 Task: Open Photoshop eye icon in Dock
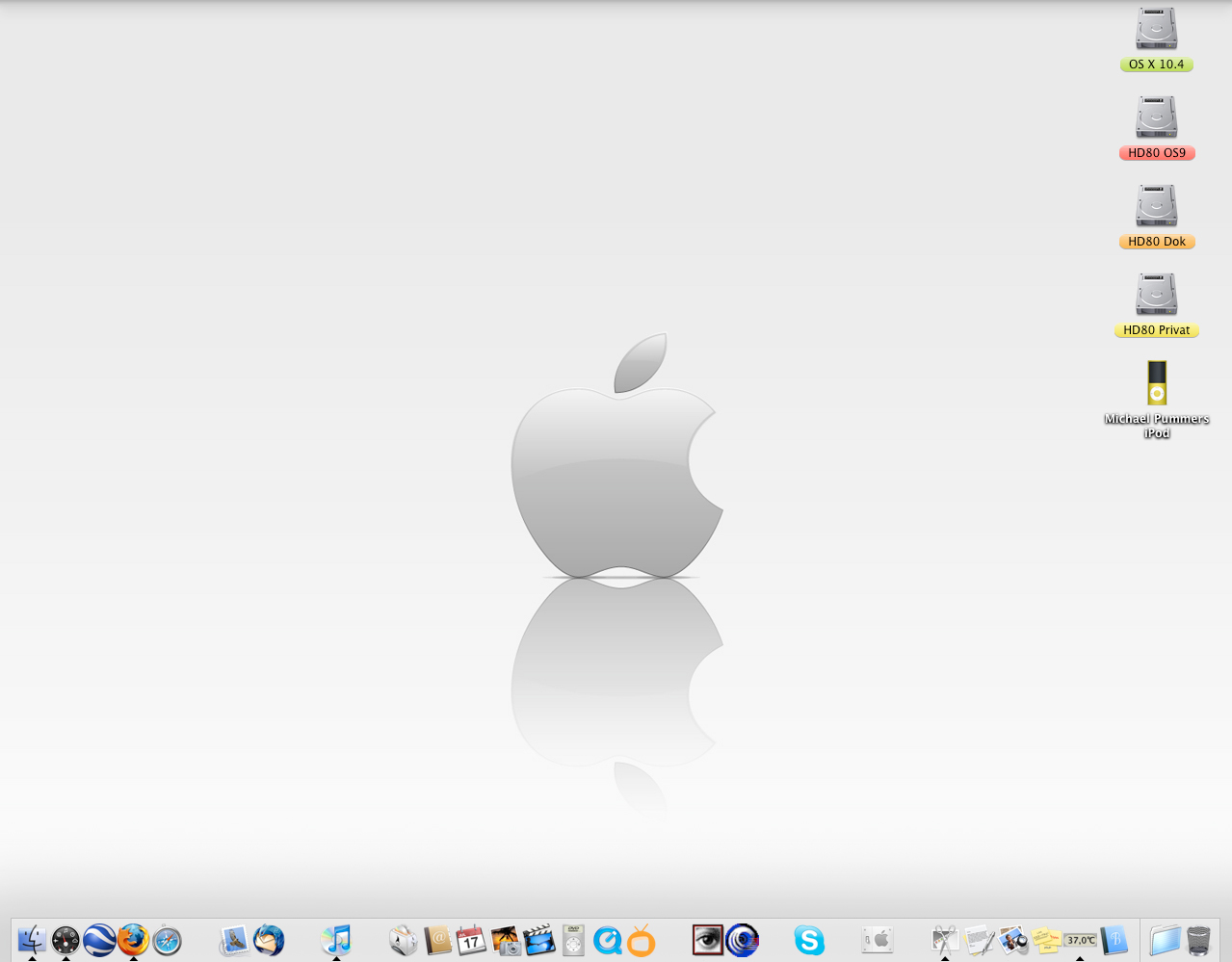[708, 940]
